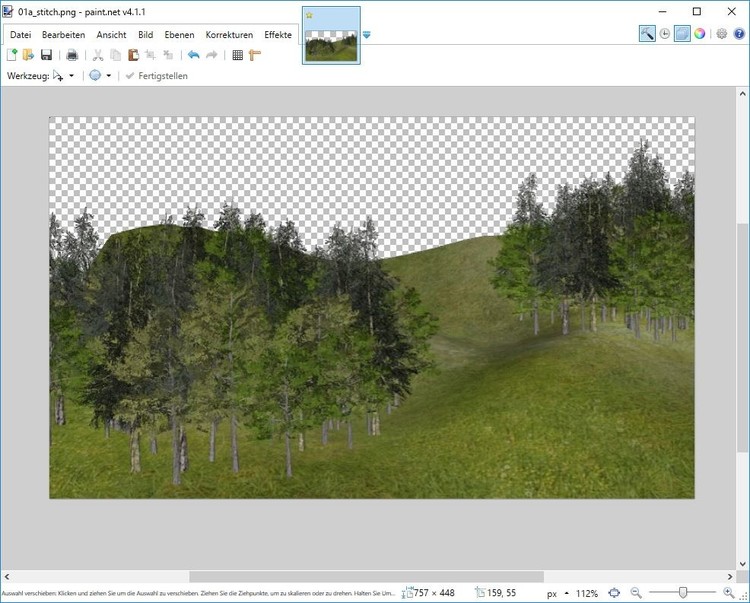This screenshot has width=750, height=603.
Task: Open the Ebenen menu
Action: coord(179,35)
